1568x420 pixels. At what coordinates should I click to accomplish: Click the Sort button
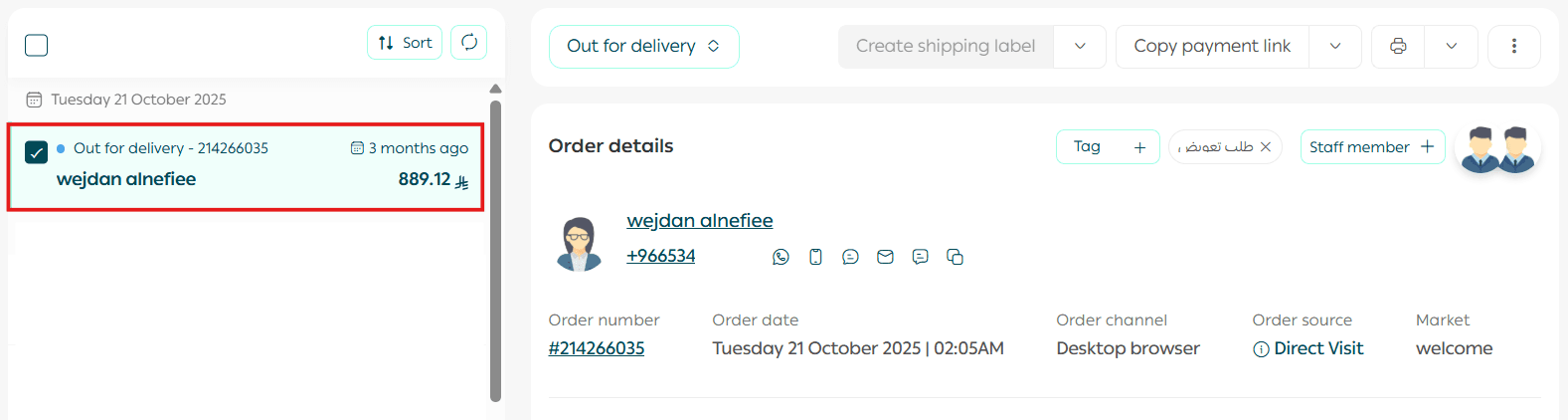(x=405, y=43)
